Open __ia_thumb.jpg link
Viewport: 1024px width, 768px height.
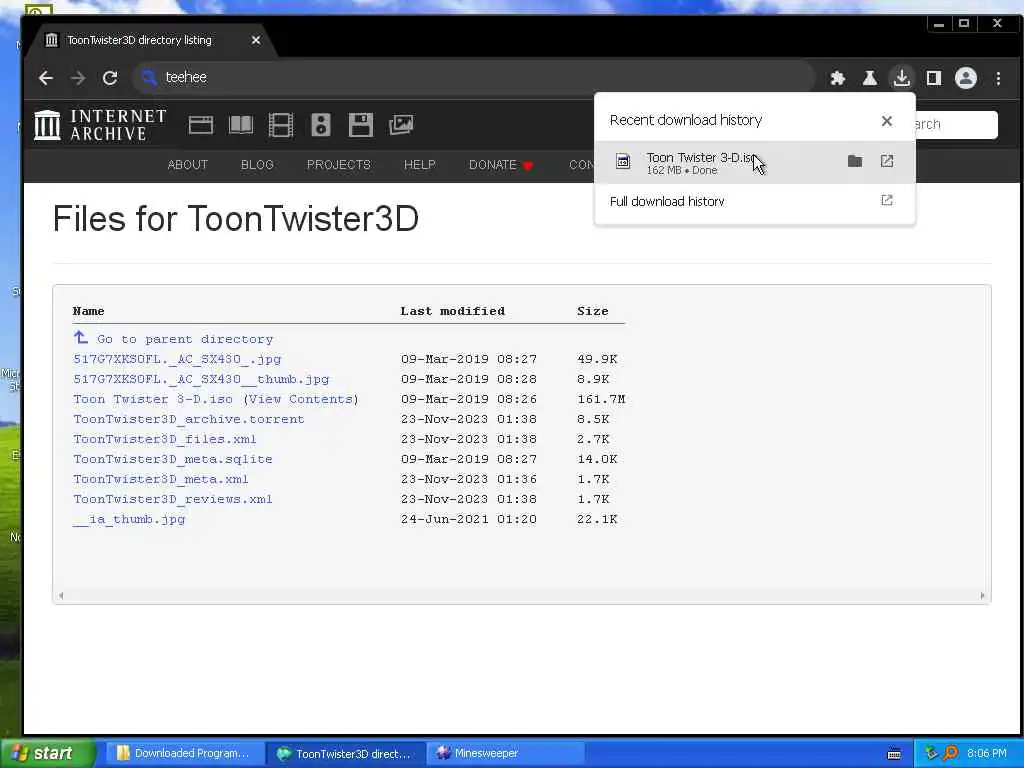(129, 519)
